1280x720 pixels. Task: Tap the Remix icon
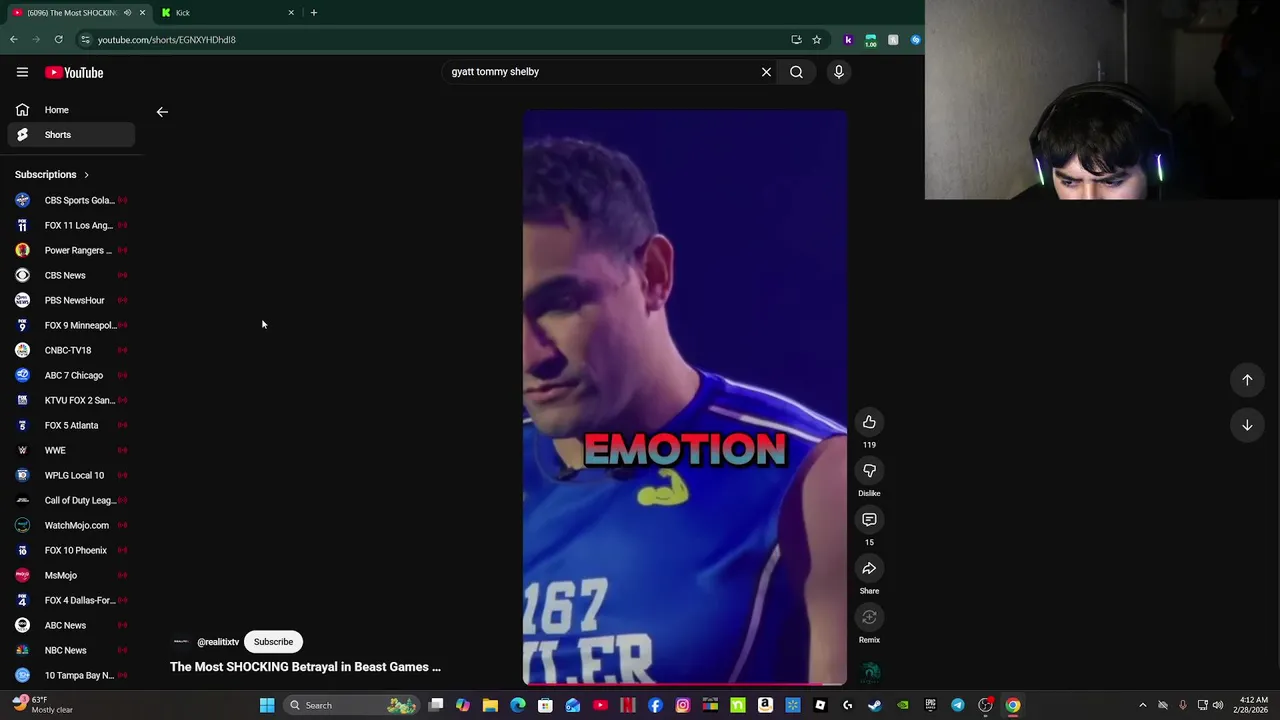869,618
